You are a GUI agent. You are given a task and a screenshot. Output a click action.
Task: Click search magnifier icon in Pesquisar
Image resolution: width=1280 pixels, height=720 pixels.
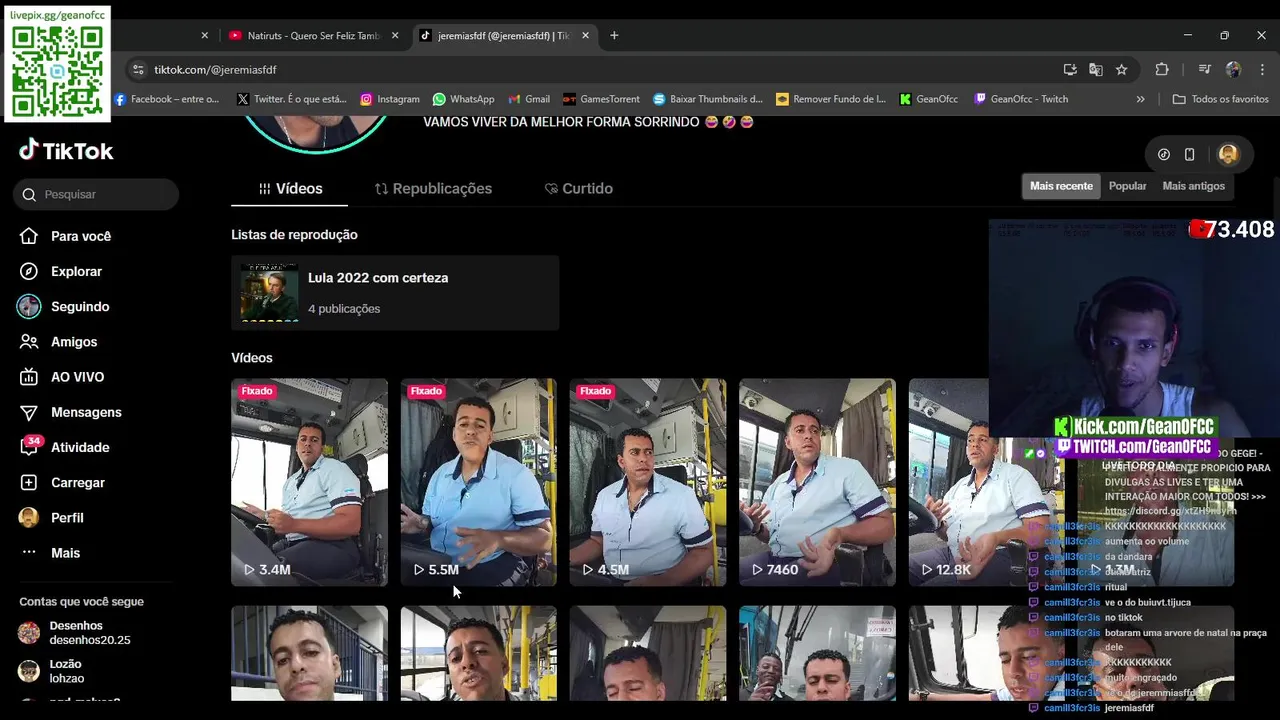pos(29,194)
